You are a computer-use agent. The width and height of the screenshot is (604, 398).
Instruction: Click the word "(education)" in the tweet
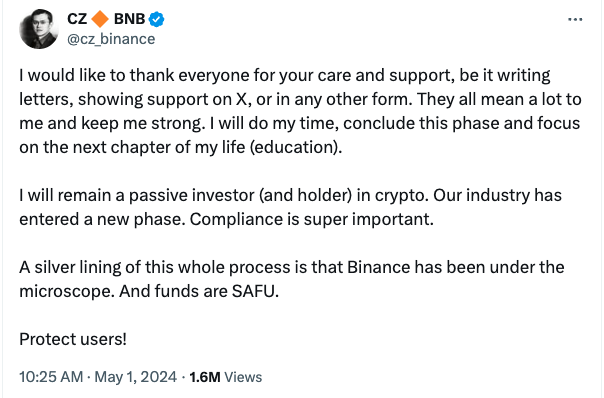[296, 148]
